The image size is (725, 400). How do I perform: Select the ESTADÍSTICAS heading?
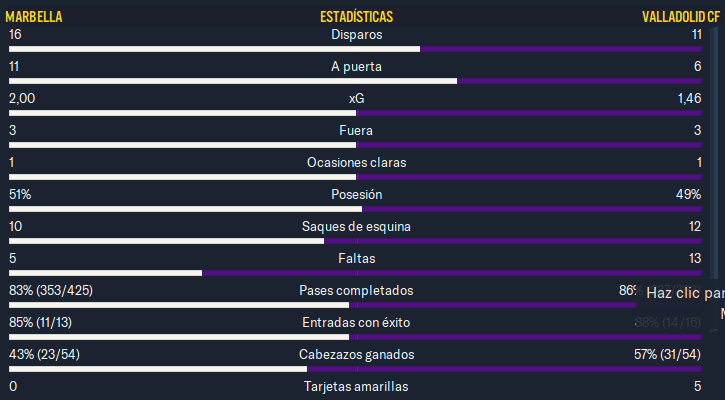356,17
